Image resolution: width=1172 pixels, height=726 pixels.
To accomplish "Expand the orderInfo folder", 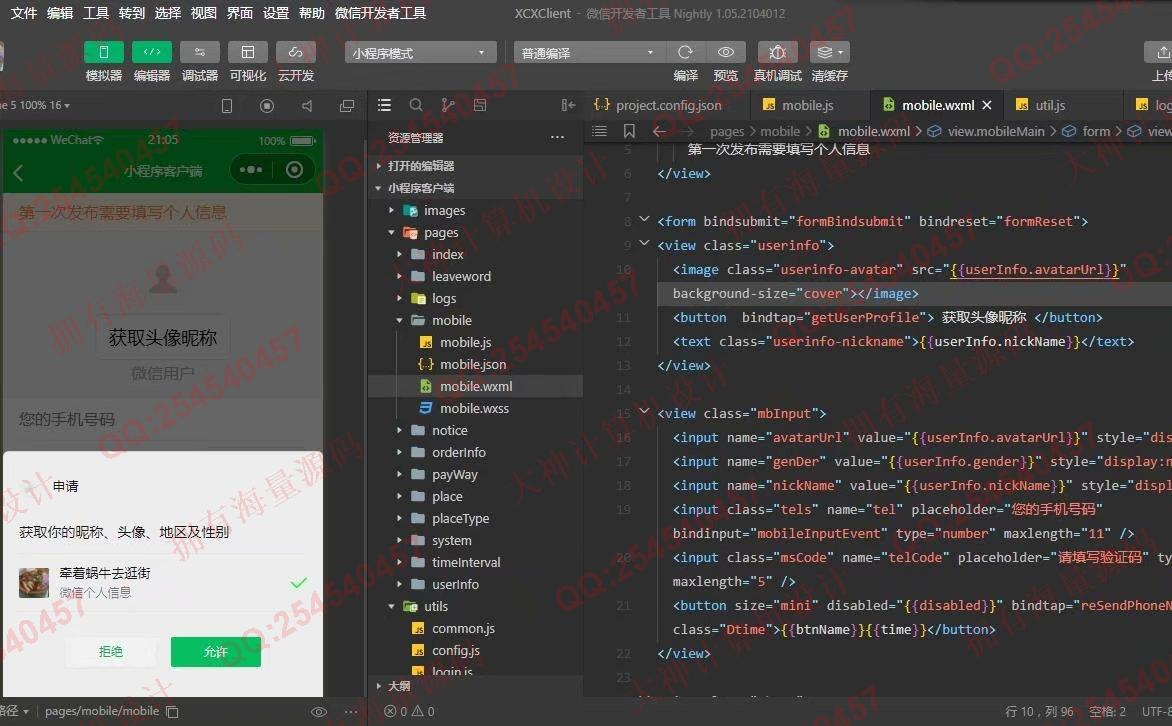I will 475,452.
